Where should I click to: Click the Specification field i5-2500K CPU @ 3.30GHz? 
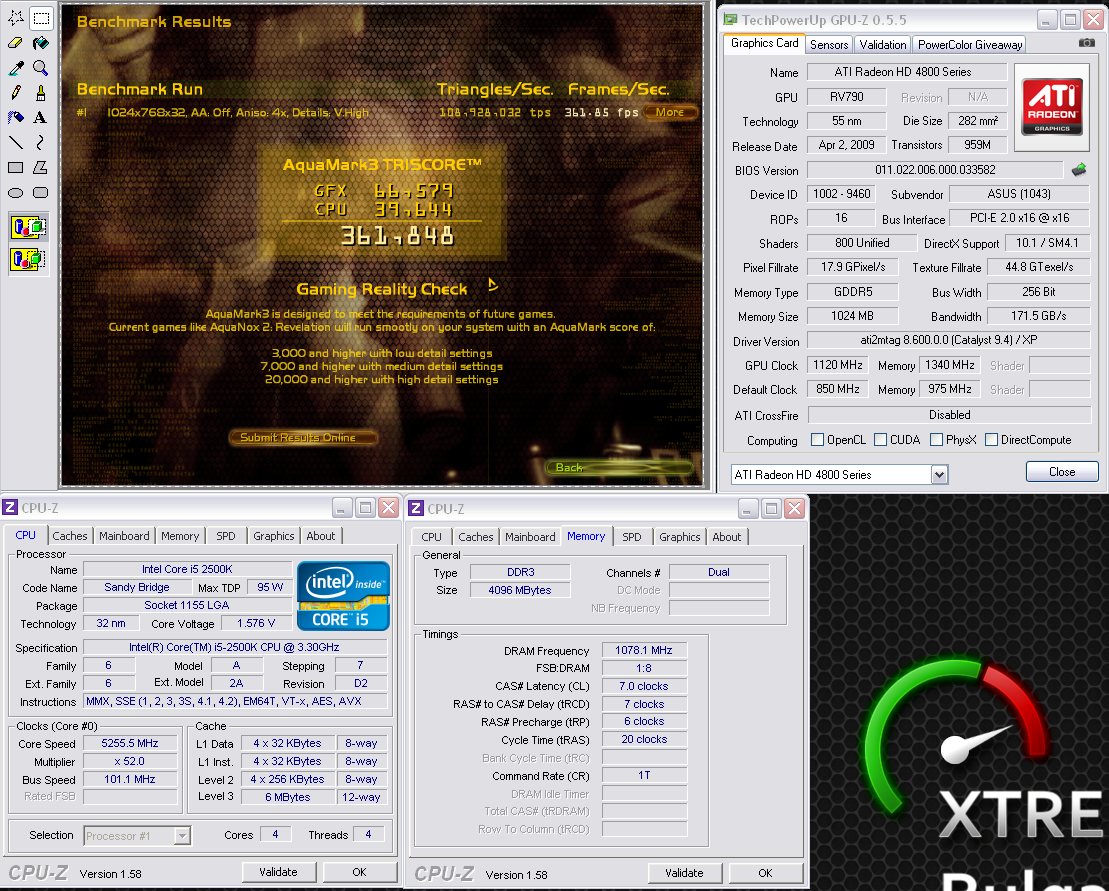coord(234,647)
